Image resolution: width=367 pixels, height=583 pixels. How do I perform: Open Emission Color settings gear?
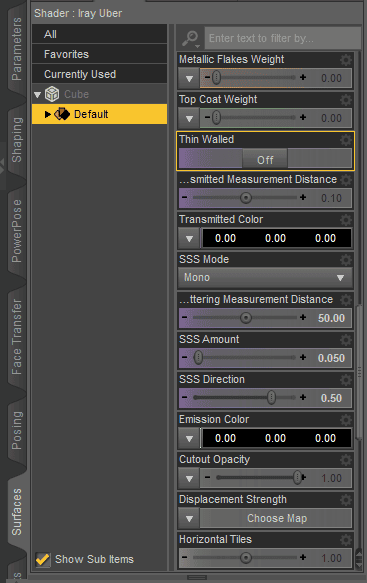pos(346,419)
